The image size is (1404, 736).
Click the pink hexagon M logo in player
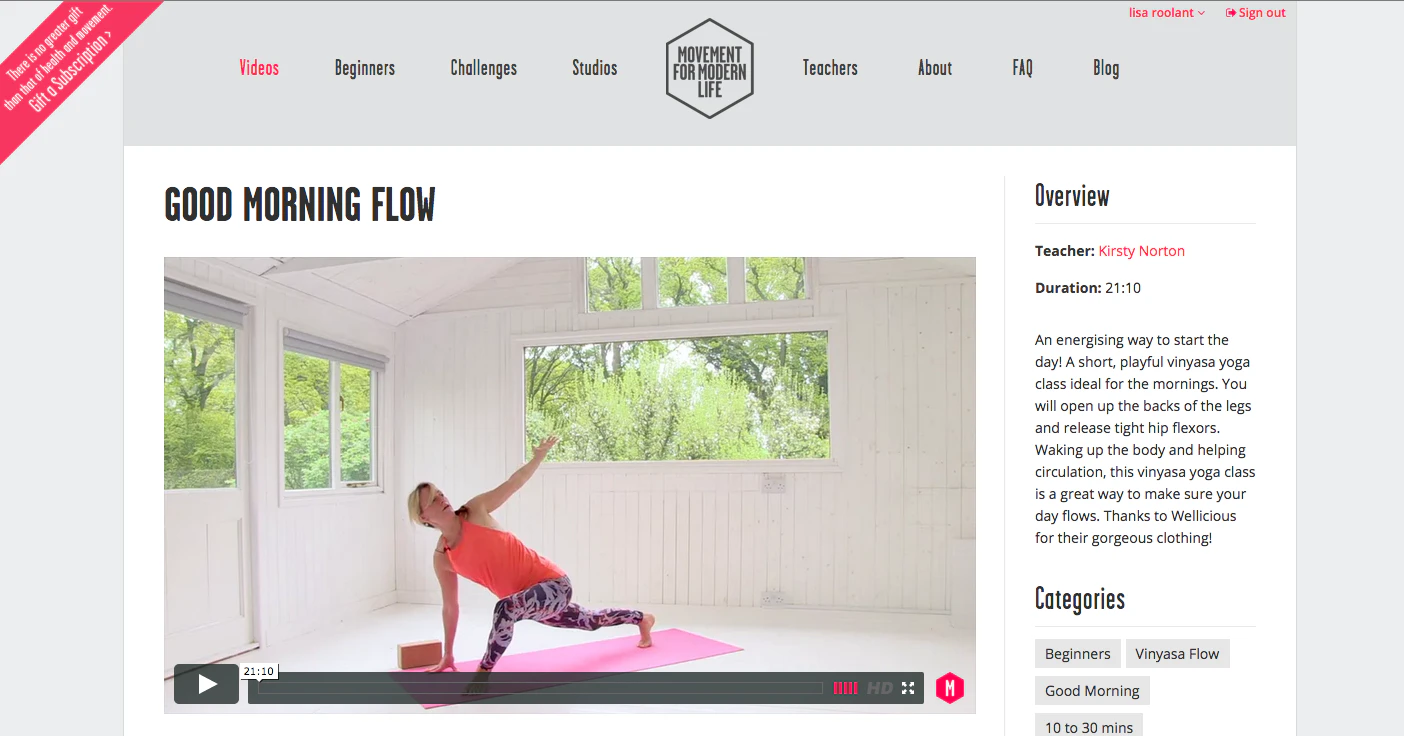click(x=950, y=687)
